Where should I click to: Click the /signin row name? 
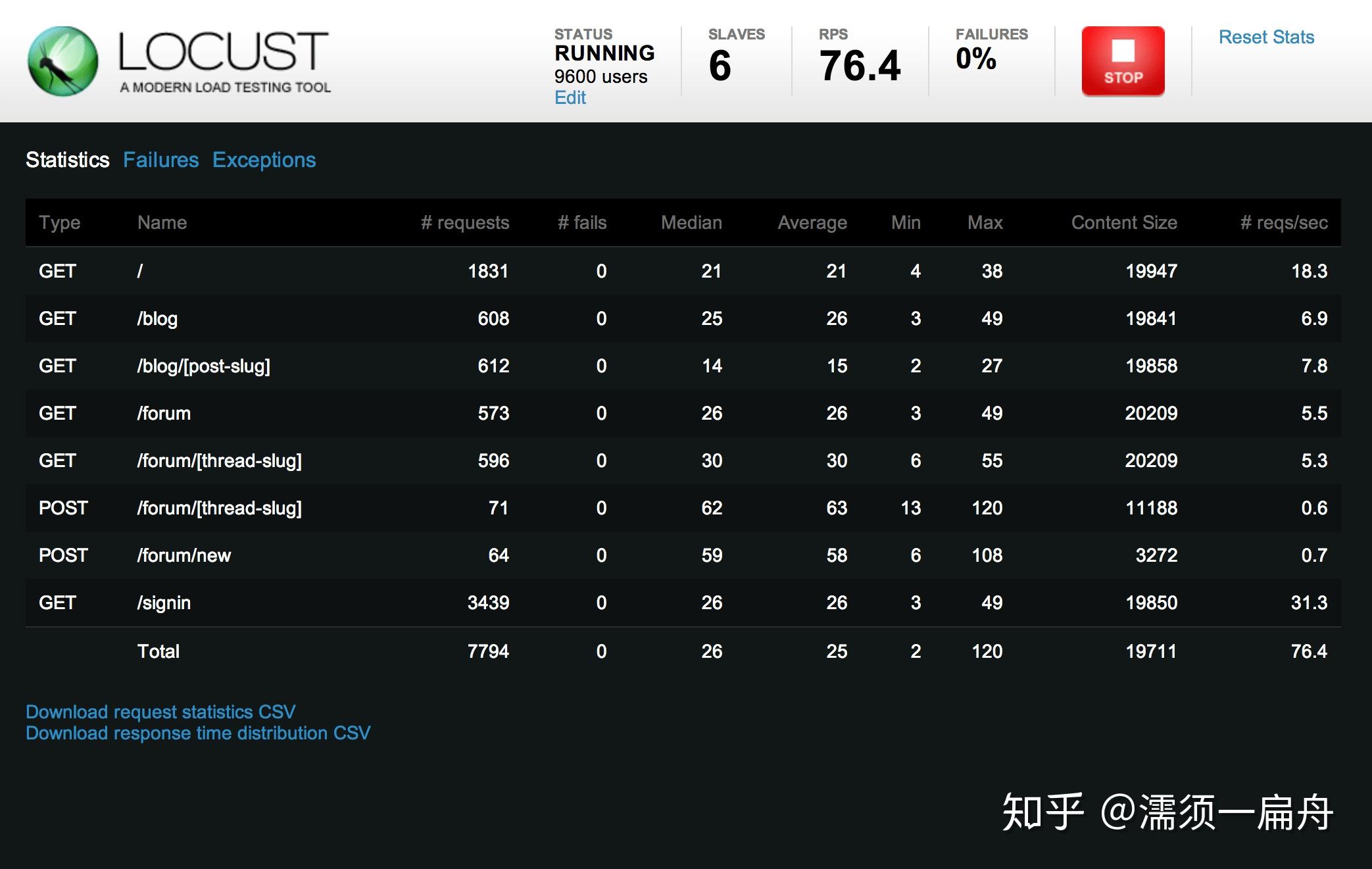tap(164, 603)
